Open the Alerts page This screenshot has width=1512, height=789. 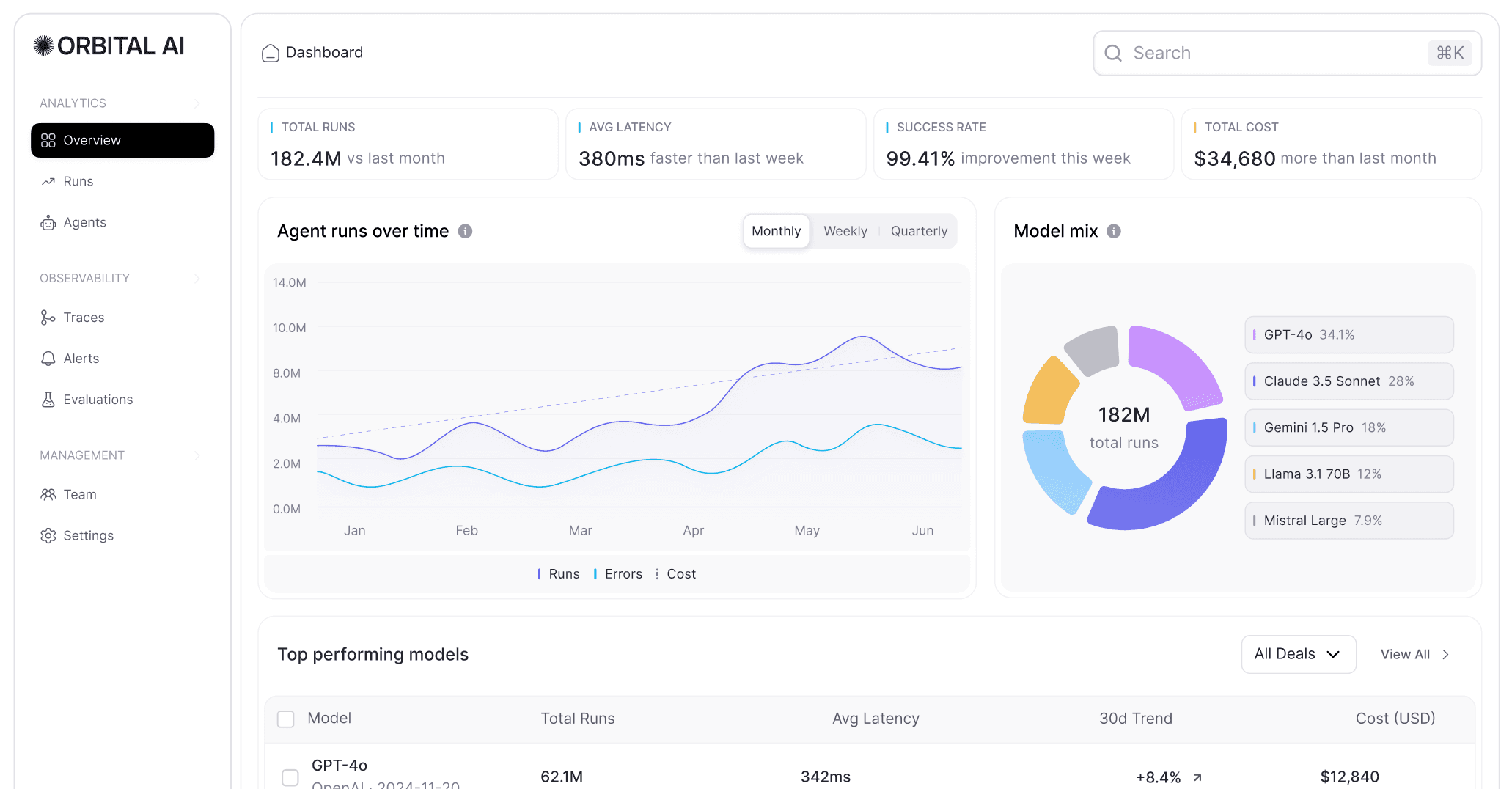click(122, 359)
